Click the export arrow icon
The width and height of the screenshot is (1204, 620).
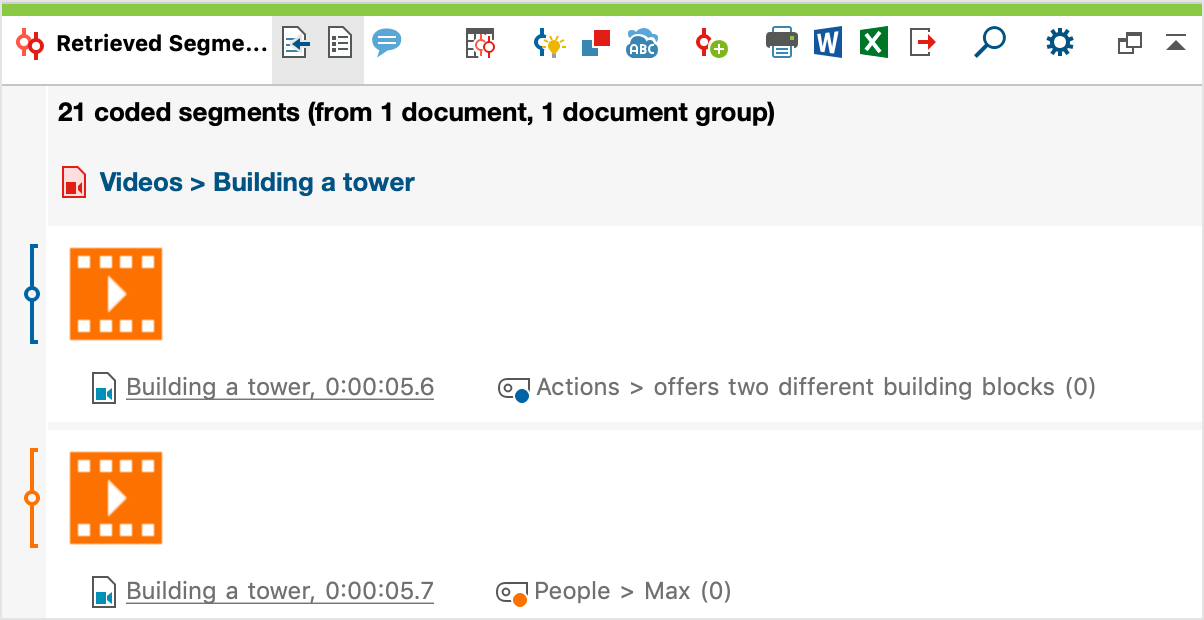923,43
